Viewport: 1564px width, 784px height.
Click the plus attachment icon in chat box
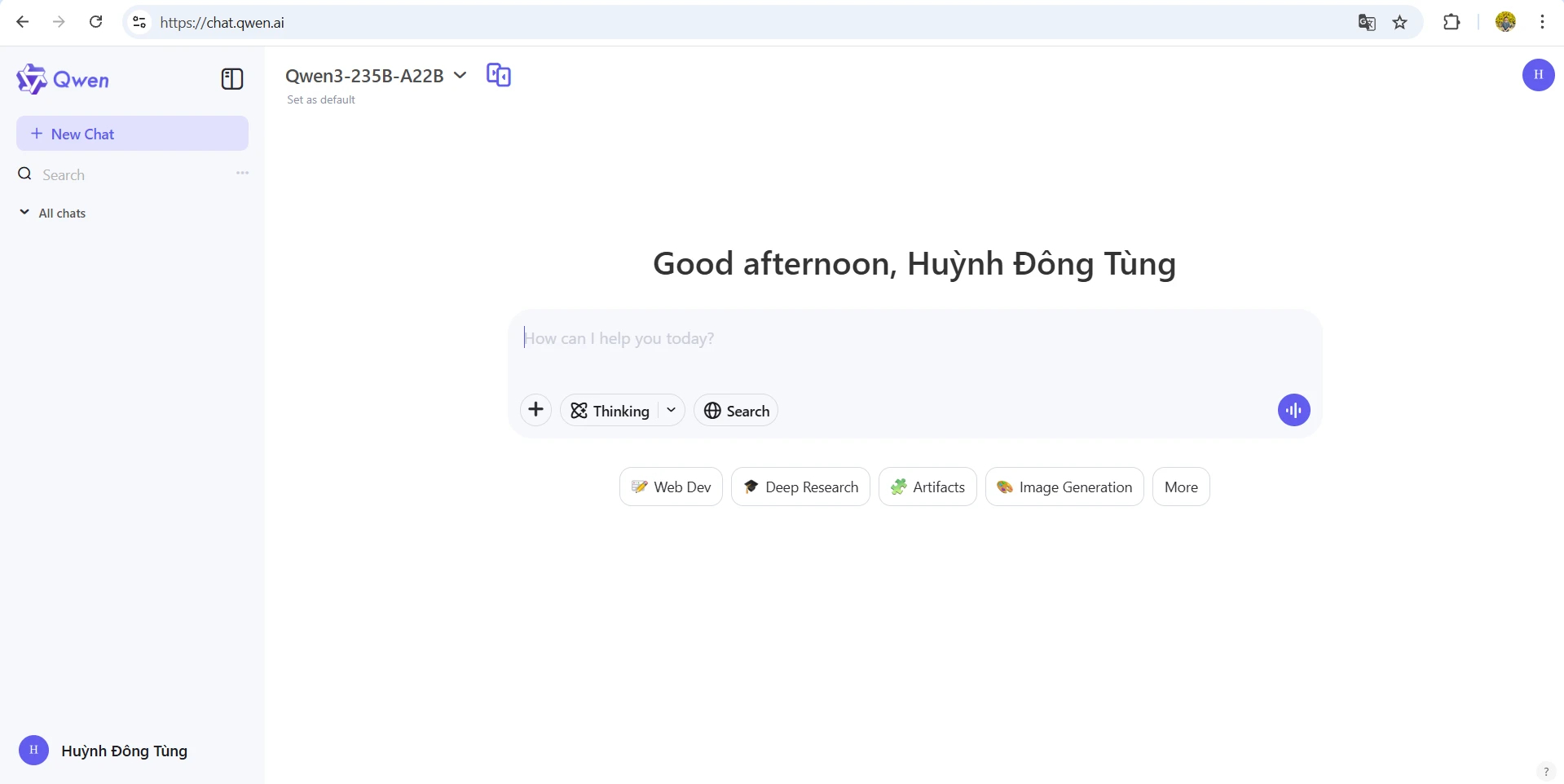pyautogui.click(x=535, y=410)
